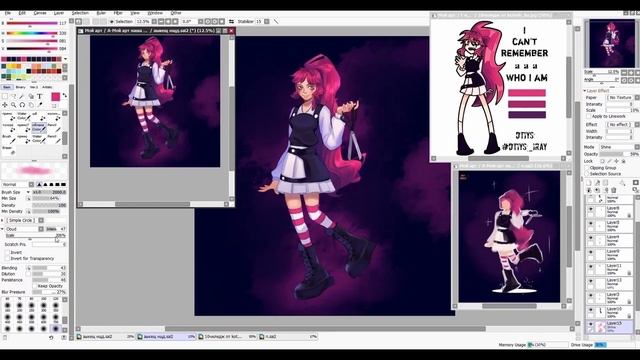
Task: Select the magic wand tool
Action: [x=22, y=96]
